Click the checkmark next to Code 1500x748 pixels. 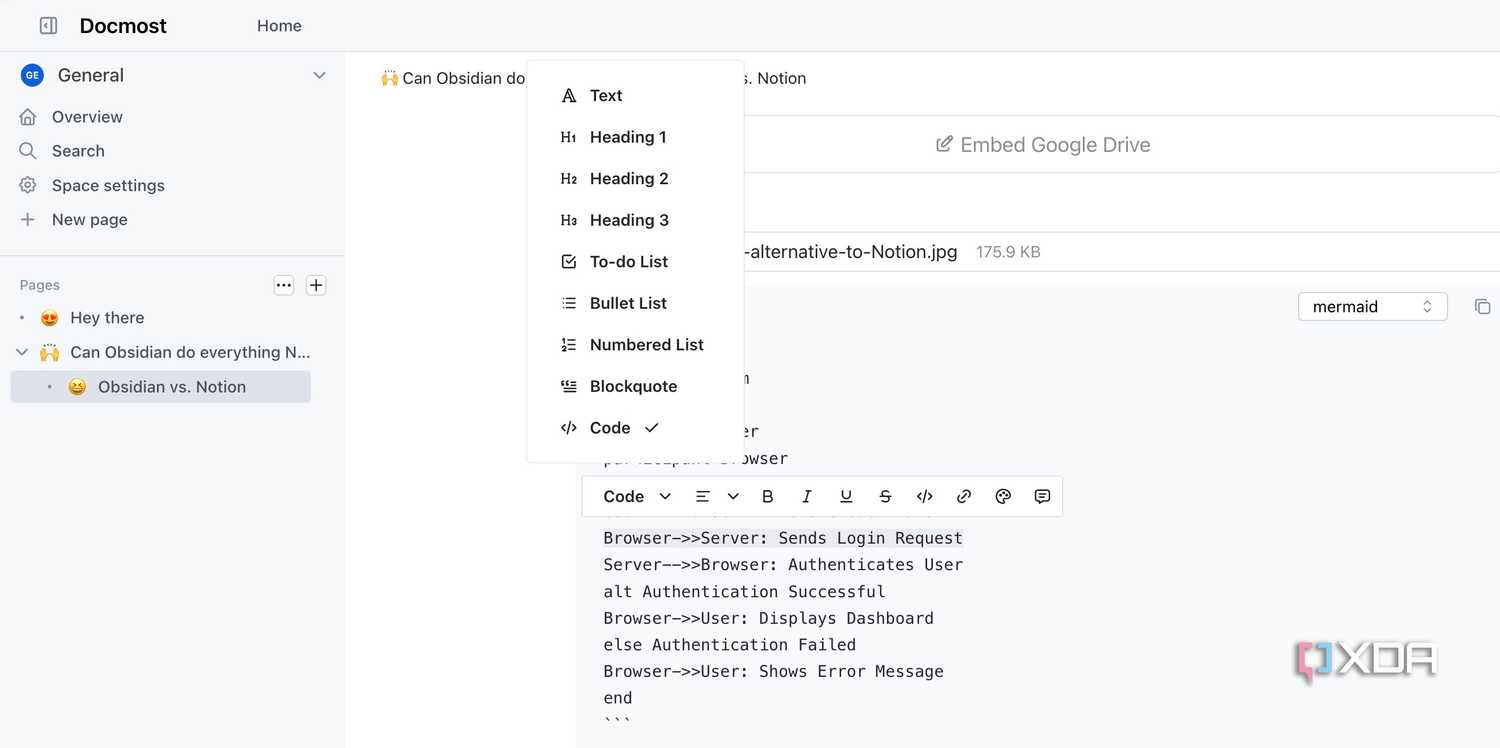click(x=652, y=428)
